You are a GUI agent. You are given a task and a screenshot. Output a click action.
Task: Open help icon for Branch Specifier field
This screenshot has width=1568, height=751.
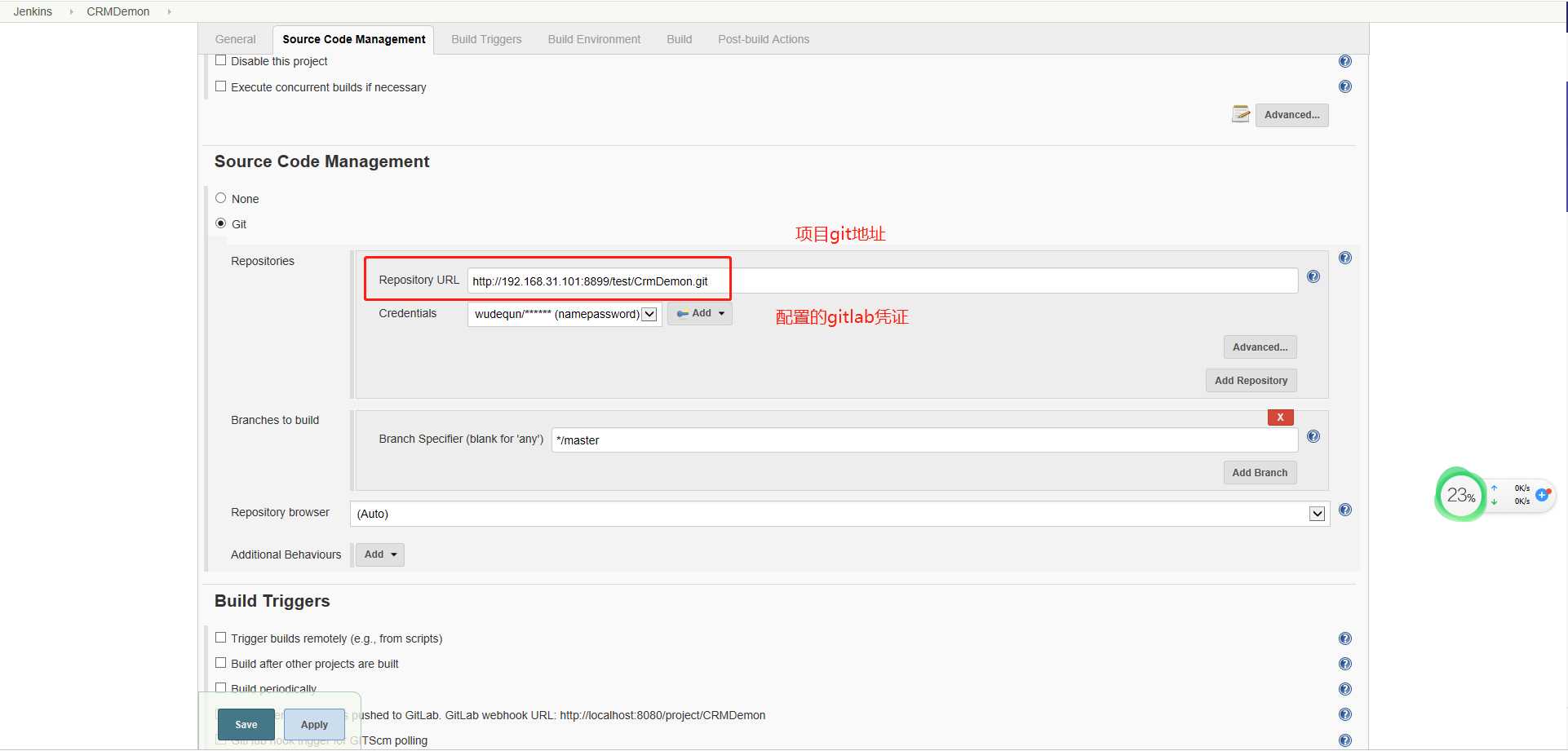click(x=1313, y=436)
